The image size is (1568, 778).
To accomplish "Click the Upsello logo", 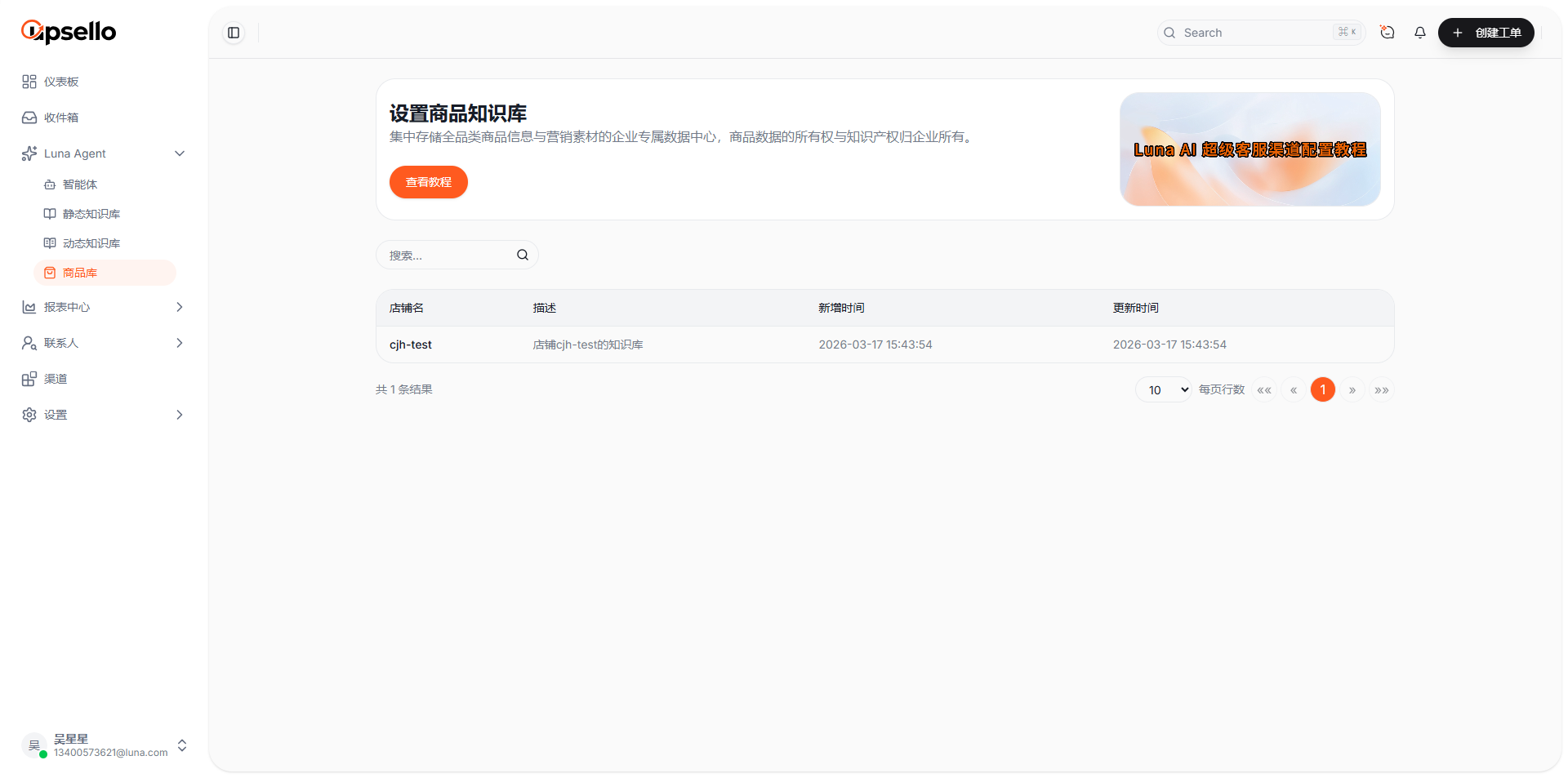I will point(69,32).
